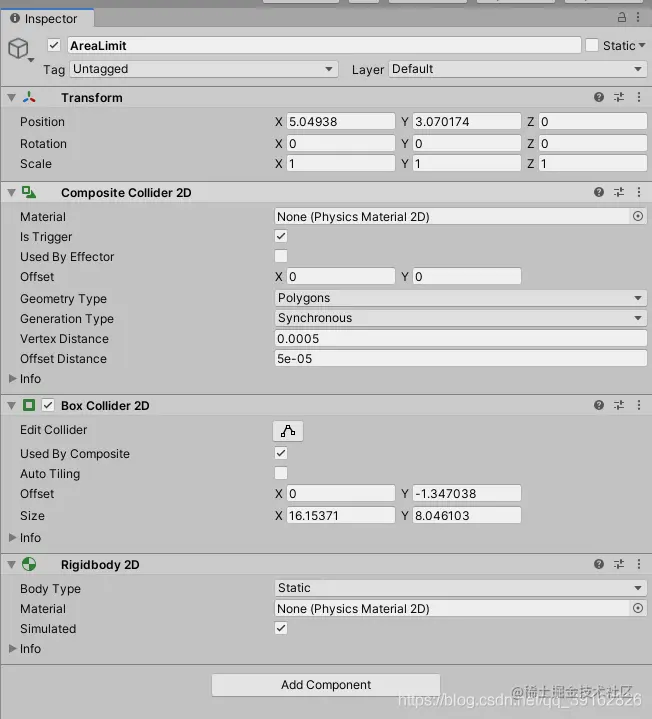
Task: Open the Tag dropdown showing Untagged
Action: point(204,69)
